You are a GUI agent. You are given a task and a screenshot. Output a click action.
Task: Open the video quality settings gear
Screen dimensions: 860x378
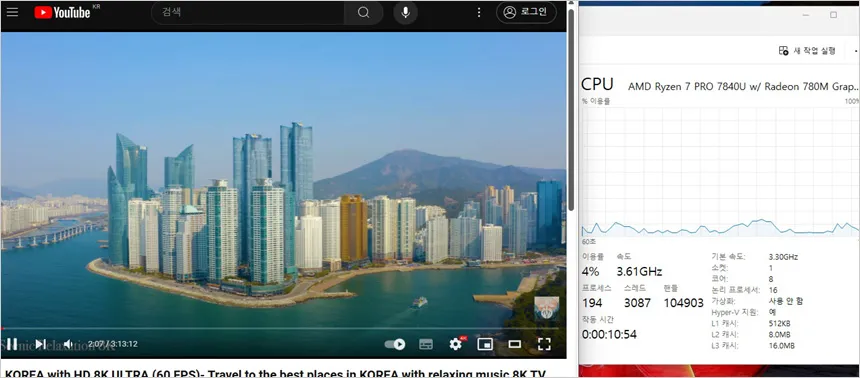[x=456, y=344]
